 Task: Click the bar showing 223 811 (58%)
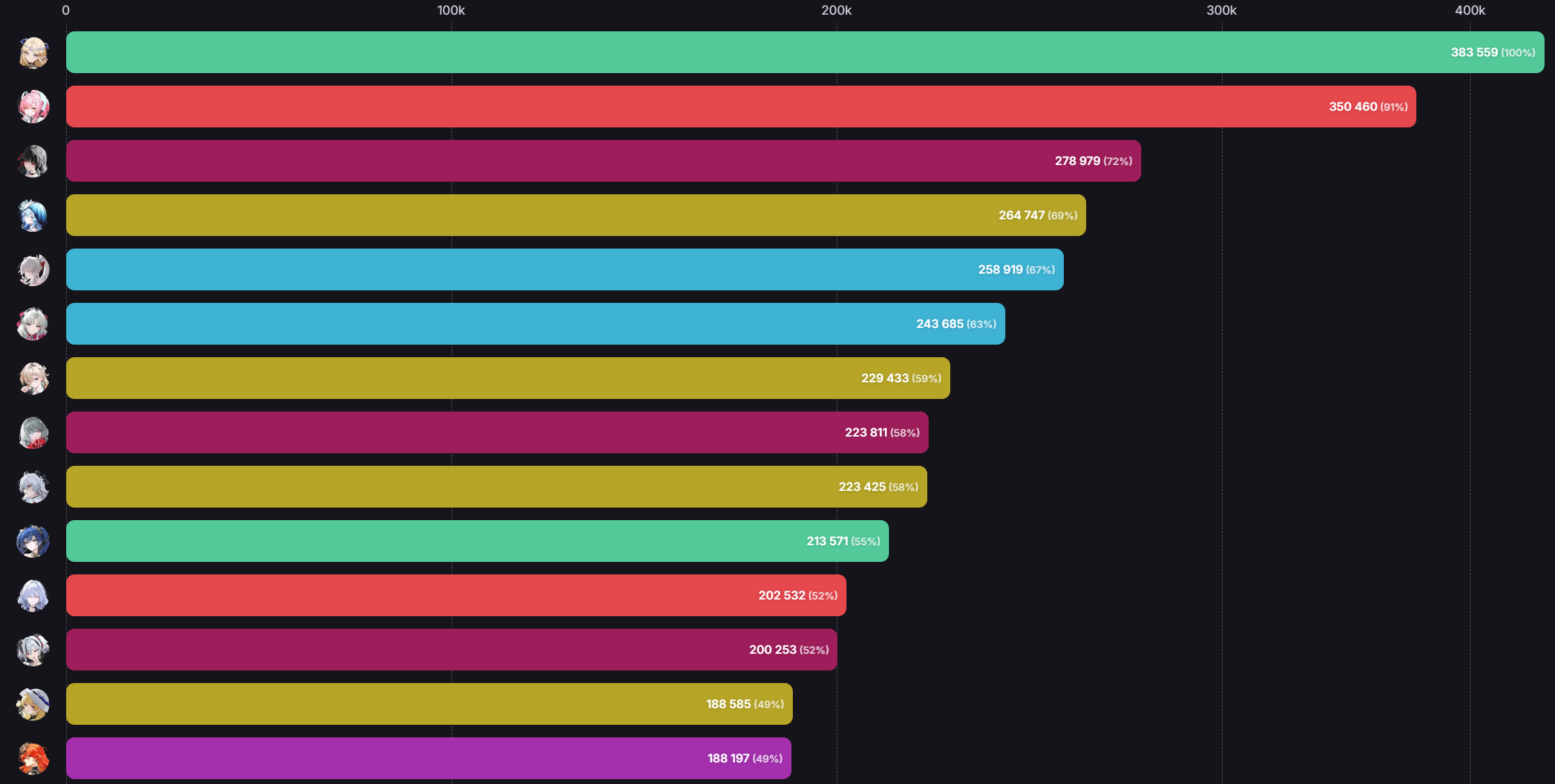pyautogui.click(x=497, y=432)
